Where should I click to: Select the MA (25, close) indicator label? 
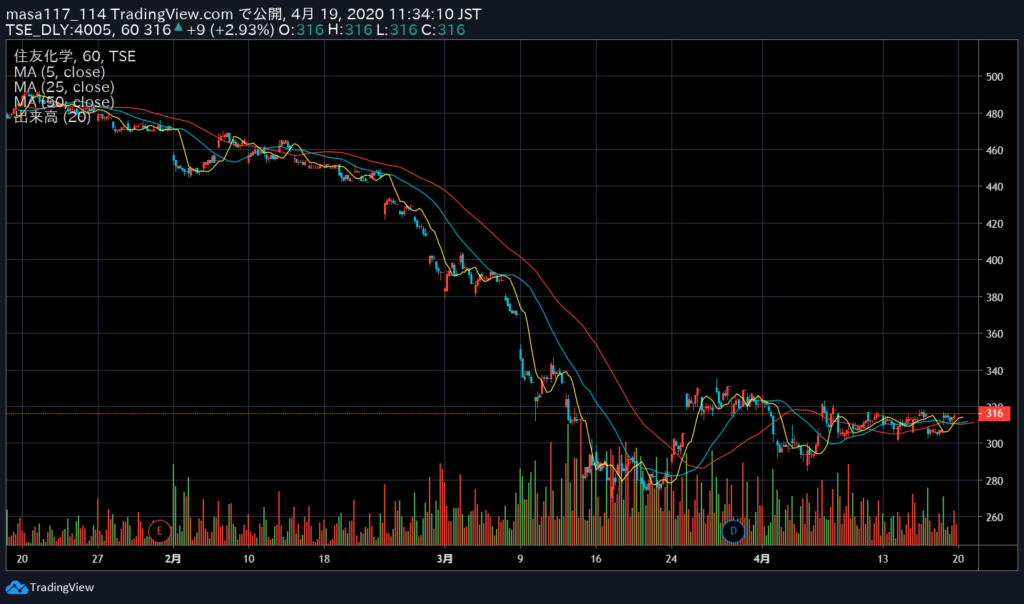point(64,87)
